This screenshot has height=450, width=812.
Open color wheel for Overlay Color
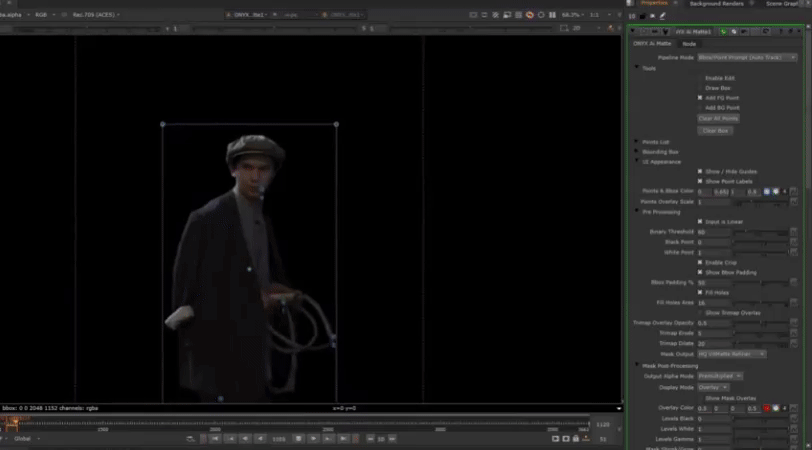(775, 409)
